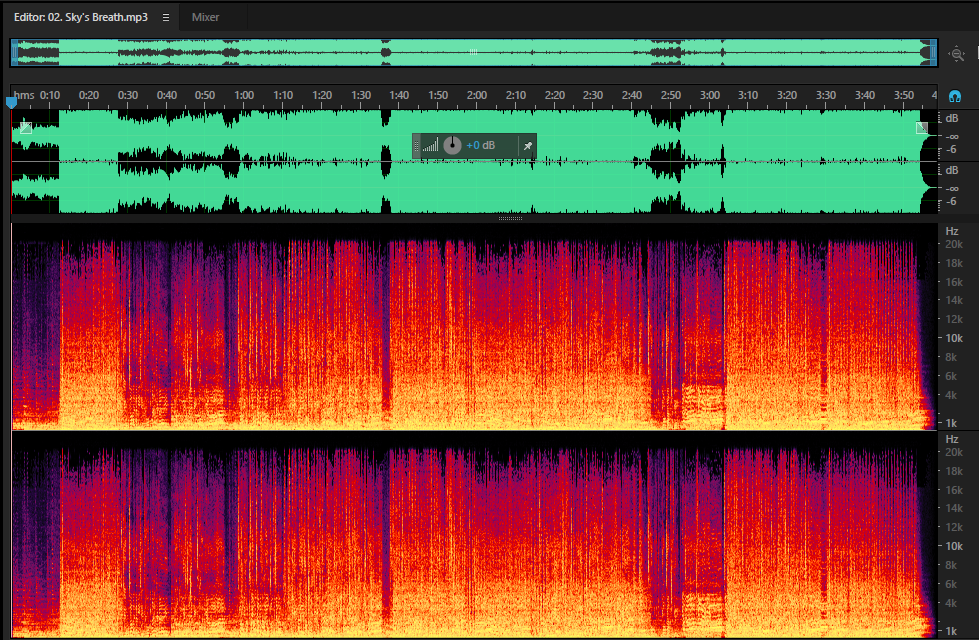Click the 3:50 mark on the timeline ruler
Image resolution: width=979 pixels, height=640 pixels.
point(903,96)
